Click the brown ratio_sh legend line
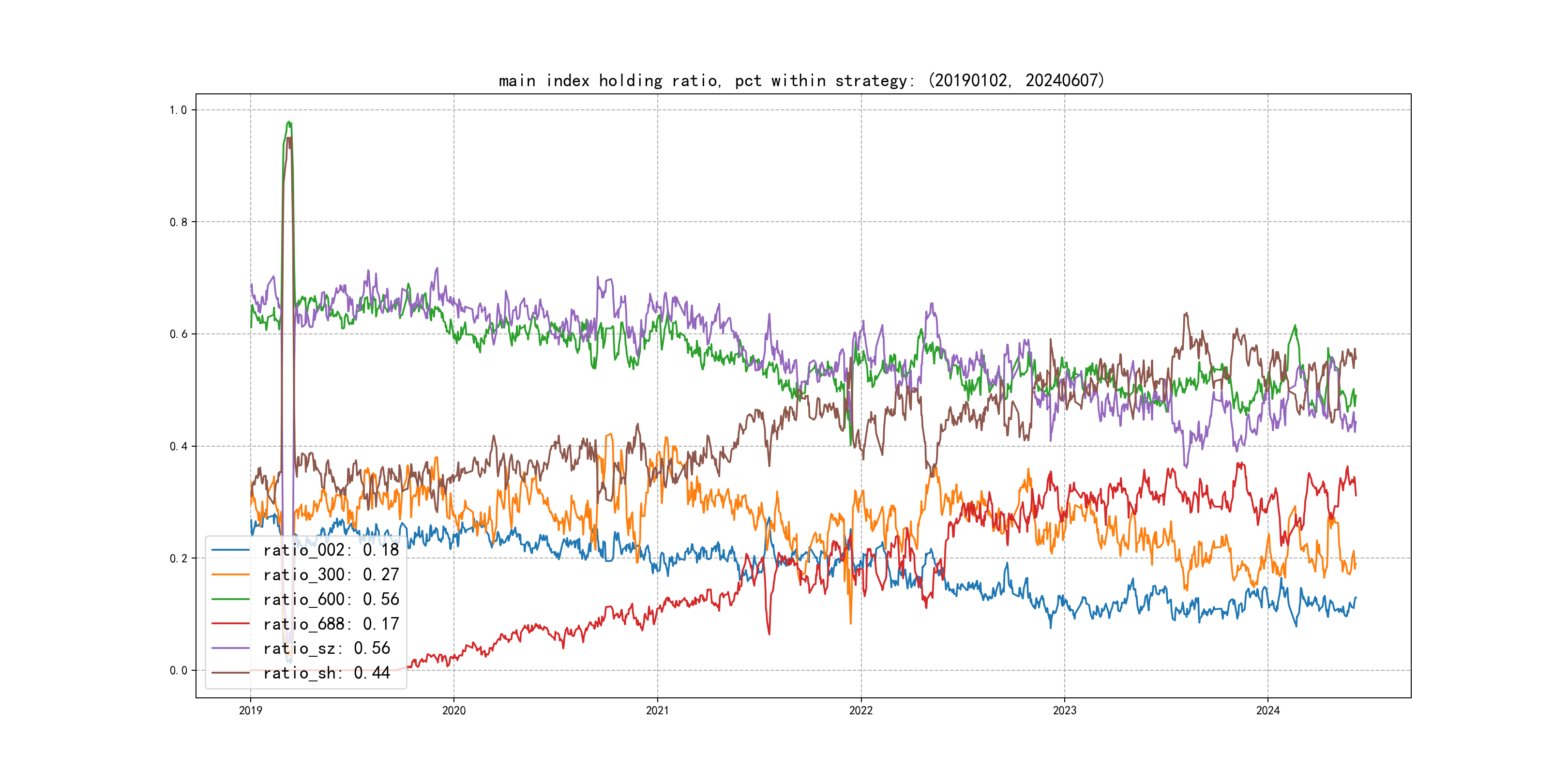This screenshot has width=1568, height=784. pyautogui.click(x=231, y=673)
